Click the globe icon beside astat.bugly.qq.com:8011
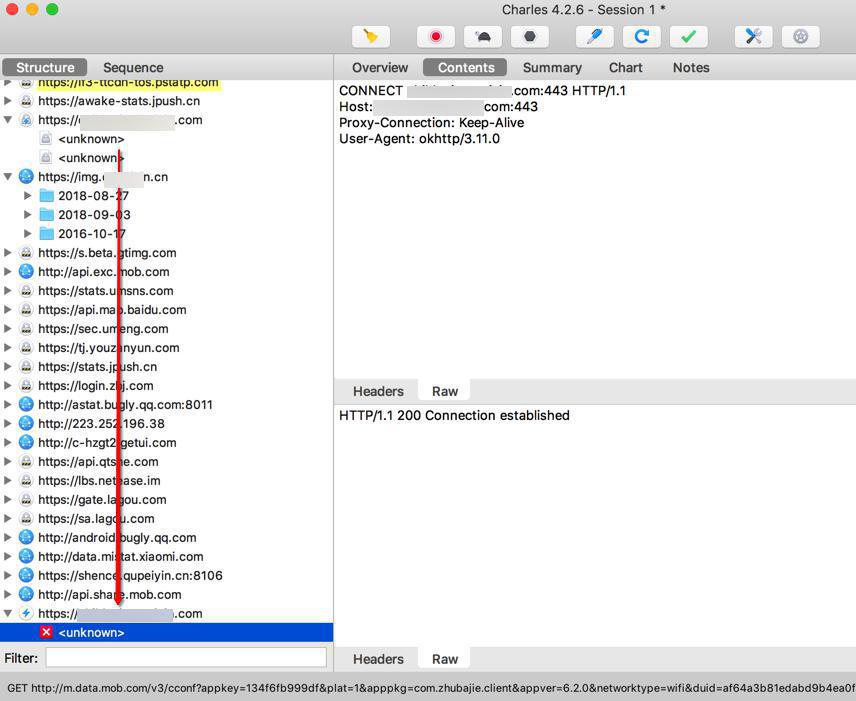 coord(26,405)
